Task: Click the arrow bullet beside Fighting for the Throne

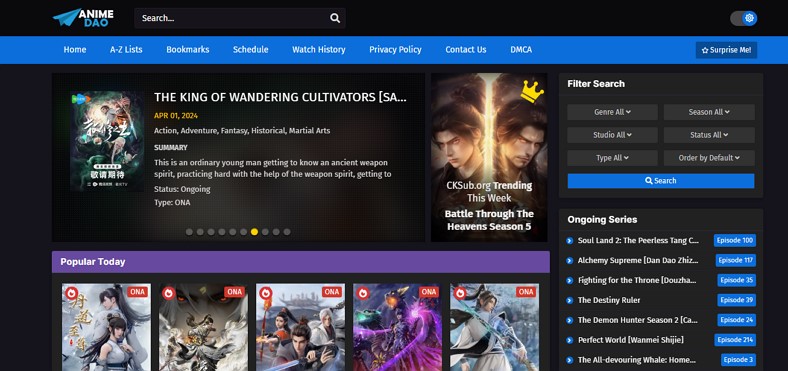Action: (x=569, y=281)
